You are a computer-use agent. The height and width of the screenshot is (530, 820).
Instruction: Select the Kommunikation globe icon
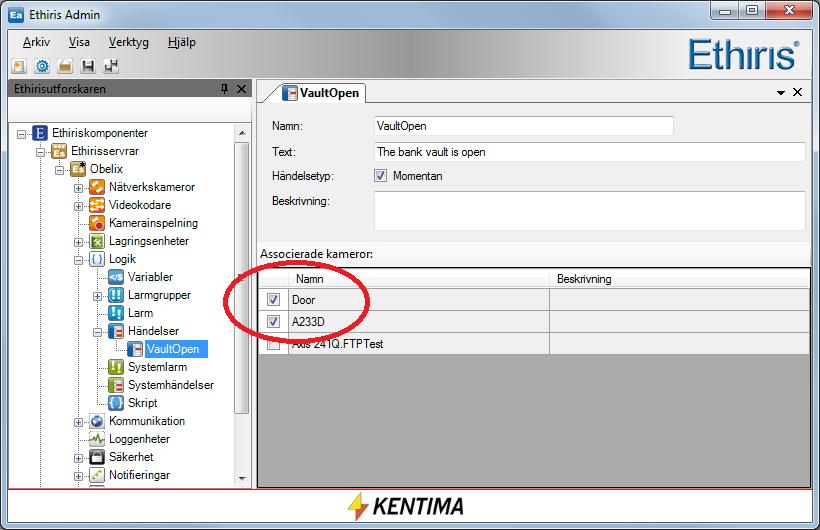coord(97,421)
